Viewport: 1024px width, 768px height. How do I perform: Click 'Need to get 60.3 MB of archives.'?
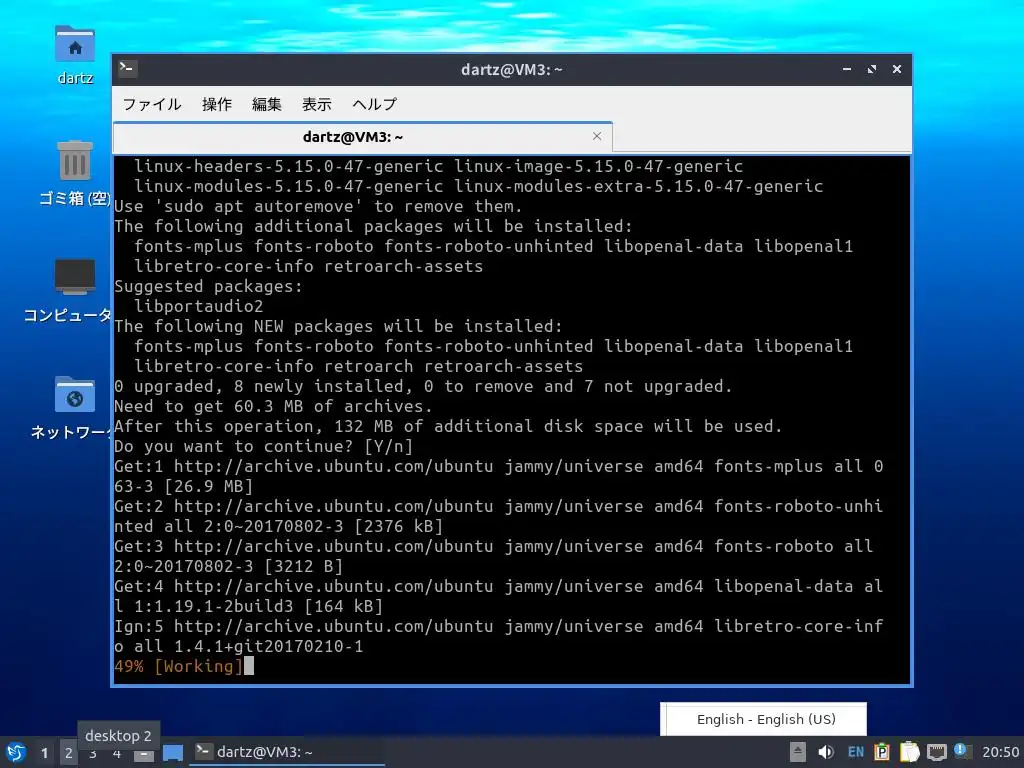click(273, 406)
